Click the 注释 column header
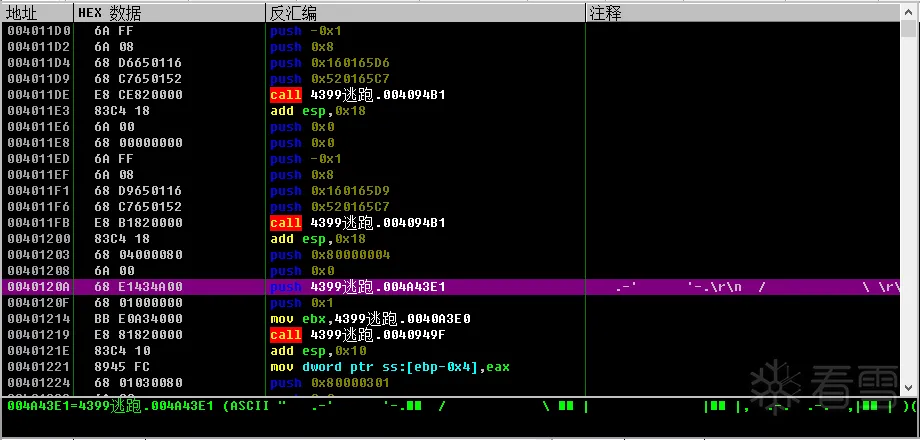 click(x=743, y=13)
